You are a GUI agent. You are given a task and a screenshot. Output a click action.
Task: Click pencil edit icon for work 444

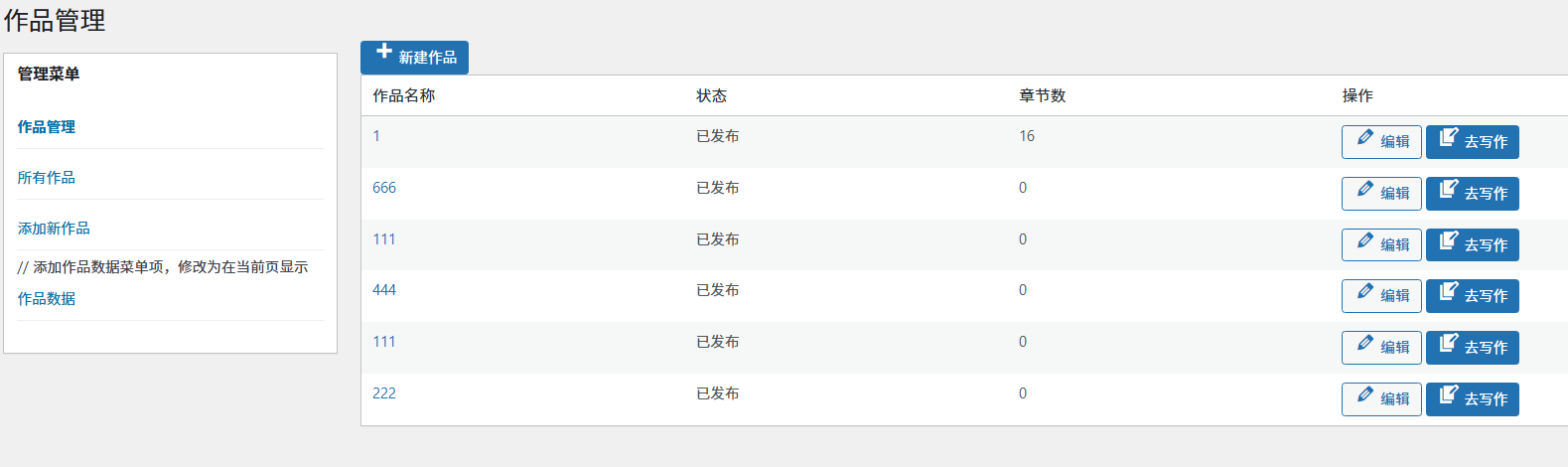tap(1365, 291)
